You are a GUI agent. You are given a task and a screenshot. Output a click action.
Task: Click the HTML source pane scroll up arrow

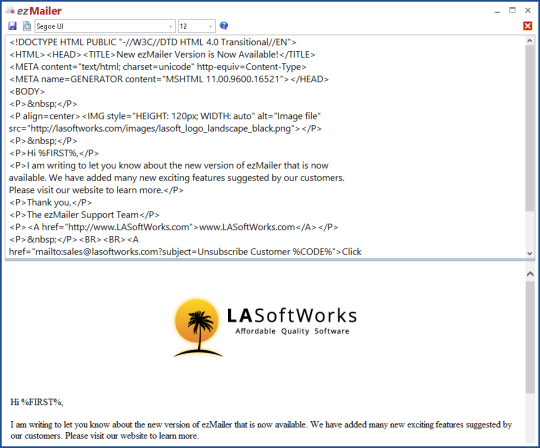530,41
